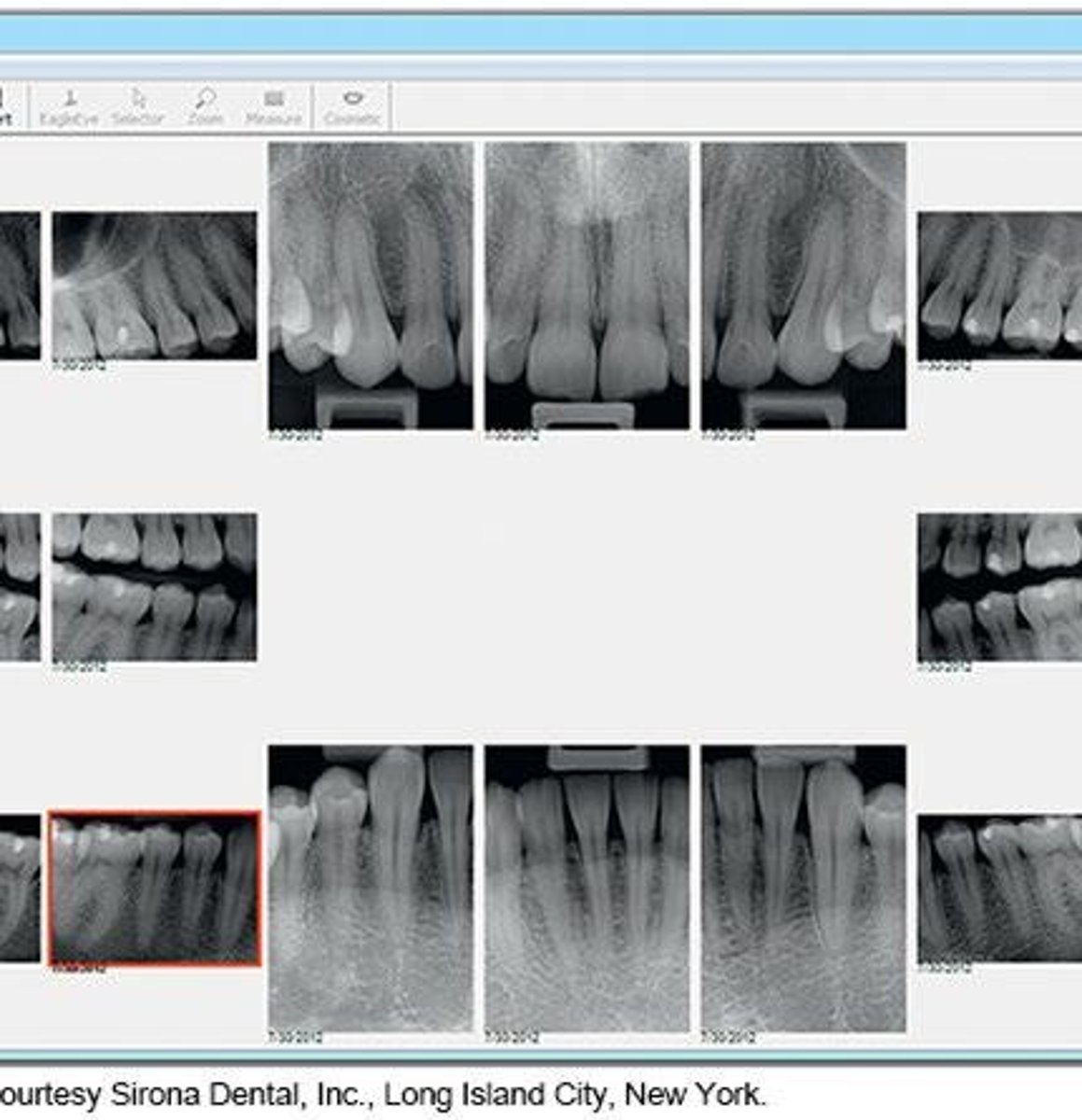The height and width of the screenshot is (1120, 1082).
Task: Open the bottom-row X-ray left of the lower incisors image
Action: point(371,888)
